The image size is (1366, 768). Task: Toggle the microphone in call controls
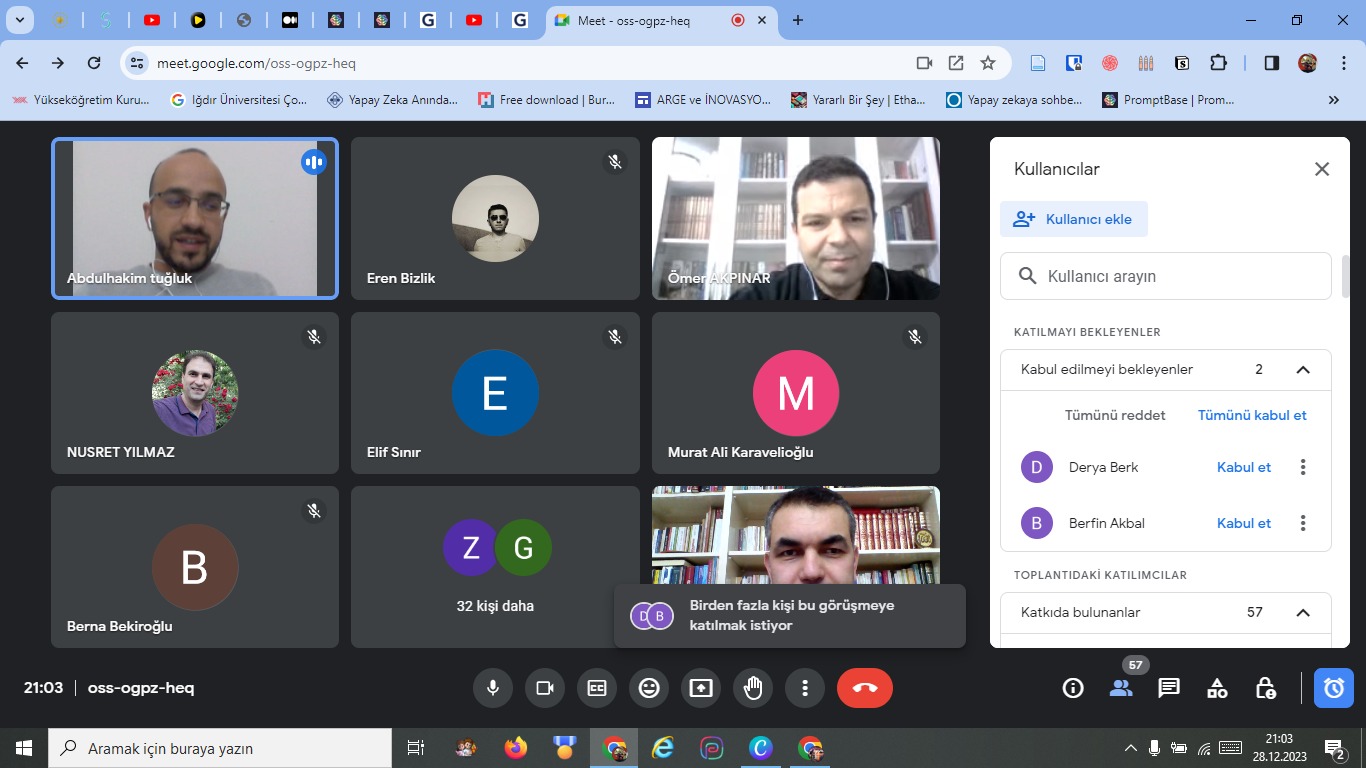493,688
